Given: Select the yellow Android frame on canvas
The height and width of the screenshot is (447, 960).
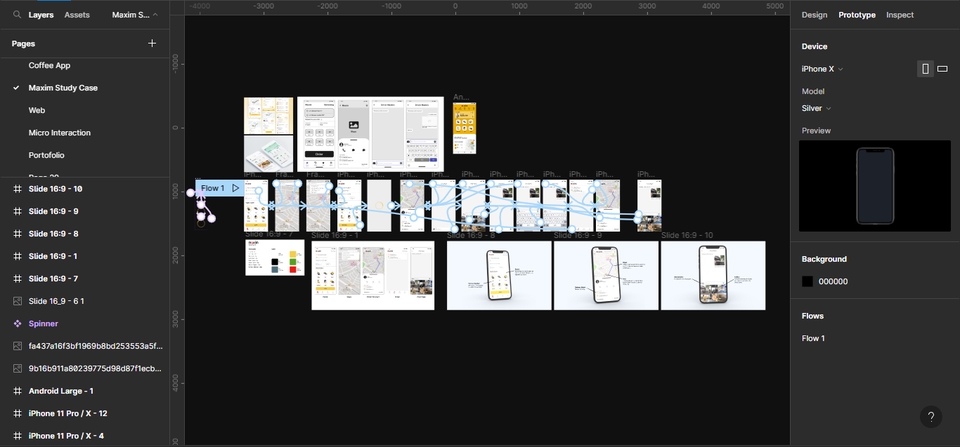Looking at the screenshot, I should point(464,128).
